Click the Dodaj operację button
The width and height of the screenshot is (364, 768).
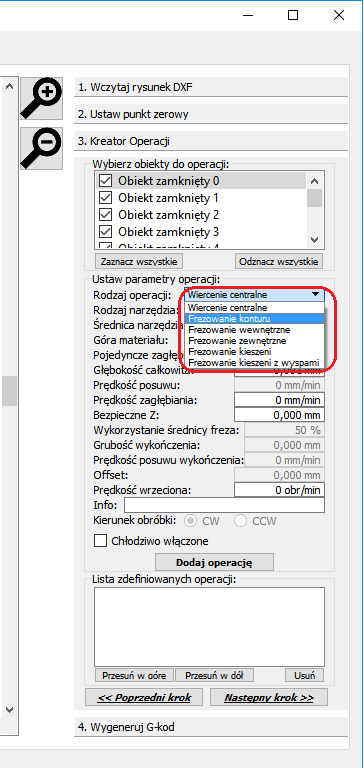point(214,562)
